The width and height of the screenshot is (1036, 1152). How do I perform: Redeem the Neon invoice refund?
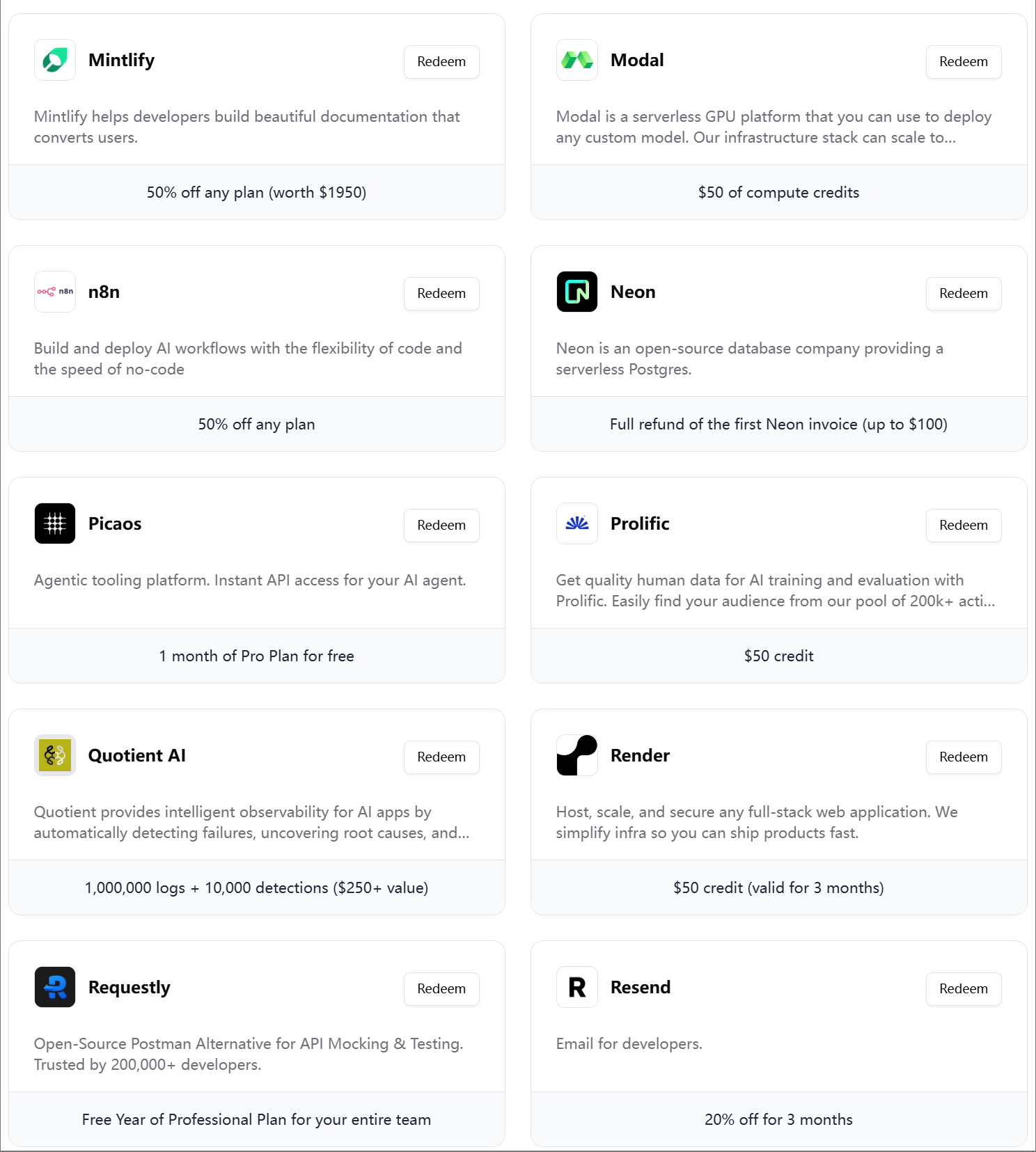[964, 294]
